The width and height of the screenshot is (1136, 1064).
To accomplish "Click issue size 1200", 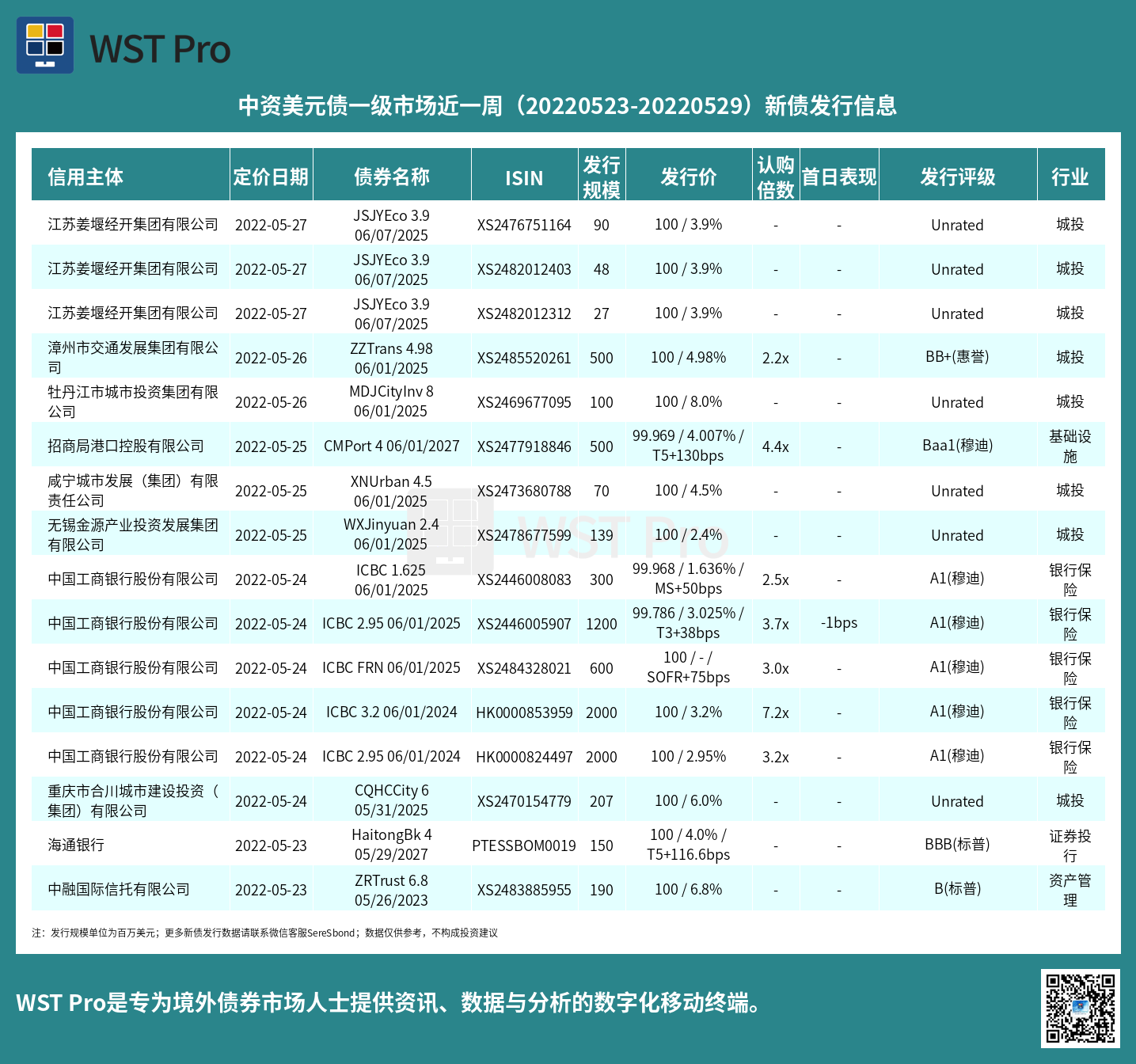I will pyautogui.click(x=602, y=624).
